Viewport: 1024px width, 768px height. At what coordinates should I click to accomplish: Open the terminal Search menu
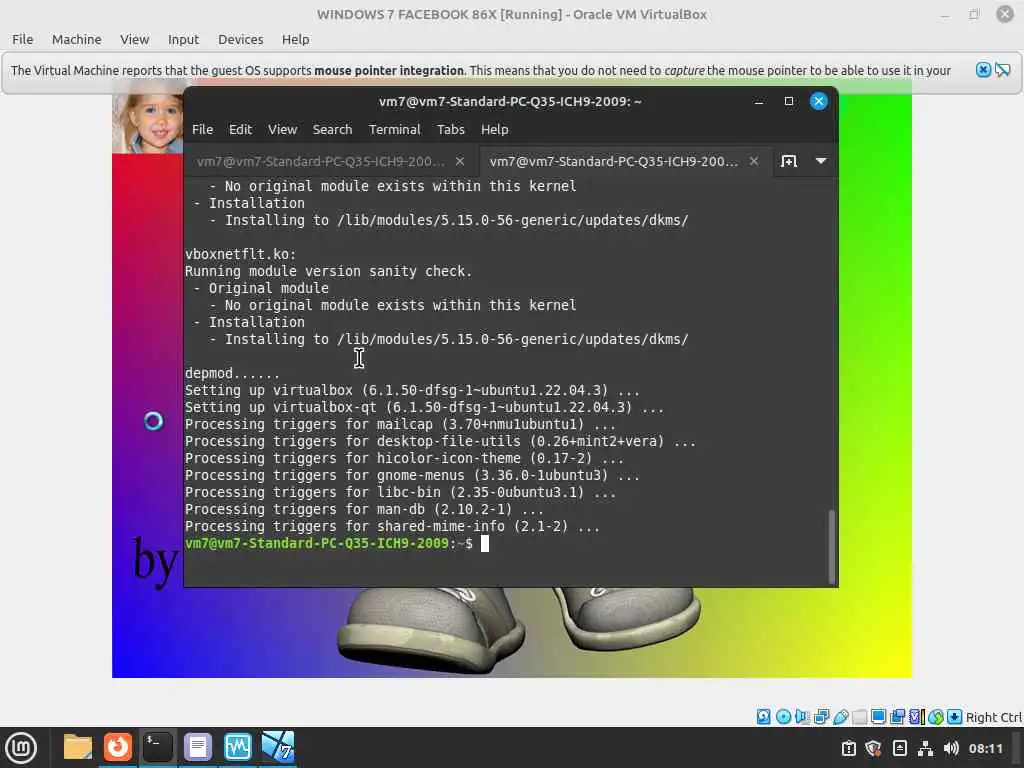coord(332,129)
